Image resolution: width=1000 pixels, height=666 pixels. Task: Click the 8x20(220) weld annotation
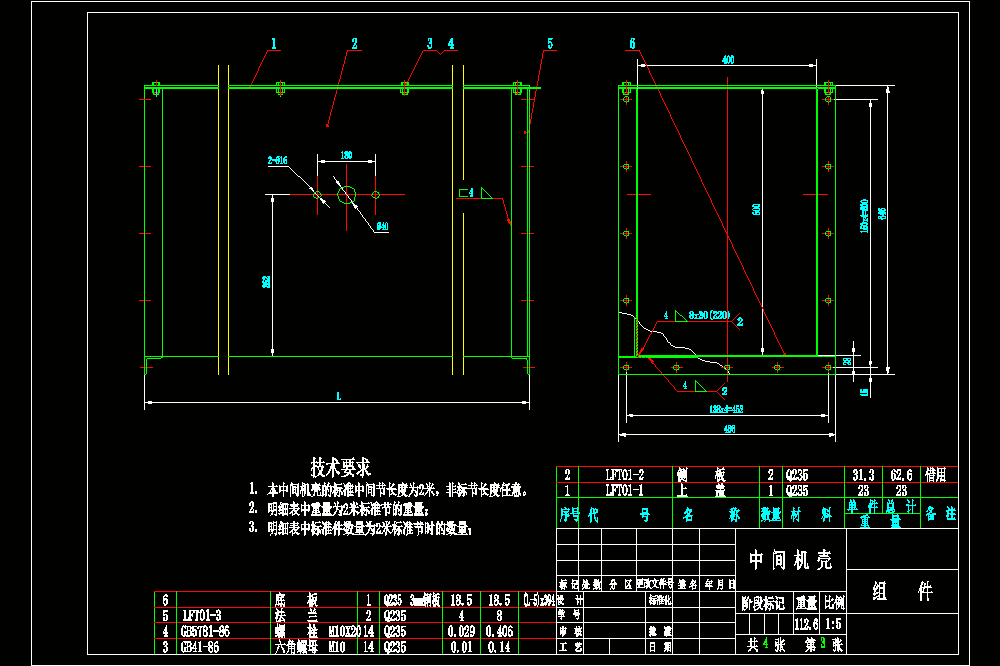tap(709, 315)
